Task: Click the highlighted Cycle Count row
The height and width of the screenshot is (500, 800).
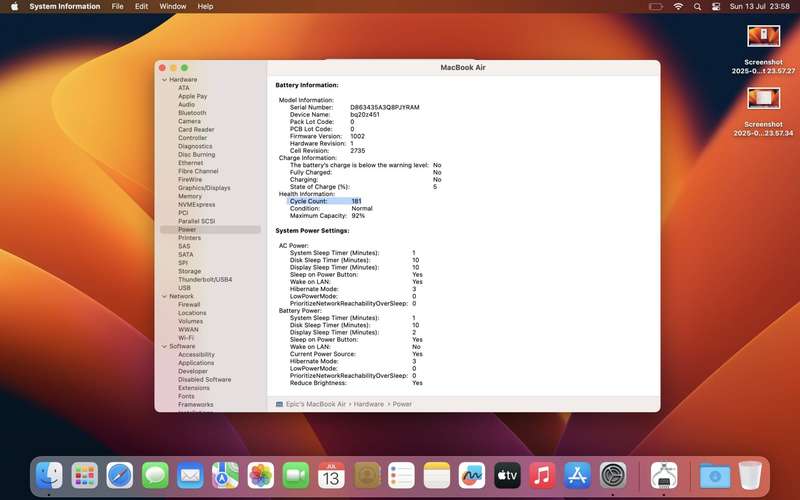Action: (325, 201)
